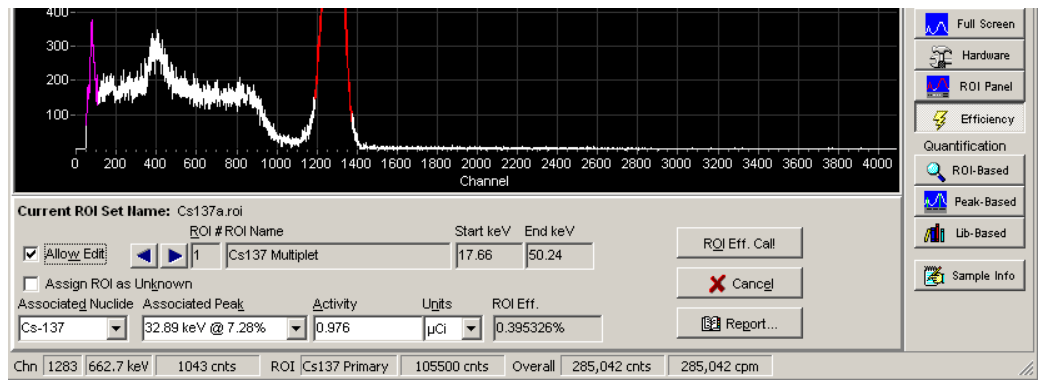The width and height of the screenshot is (1046, 389).
Task: Expand the Associated Nuclide dropdown
Action: tap(116, 328)
